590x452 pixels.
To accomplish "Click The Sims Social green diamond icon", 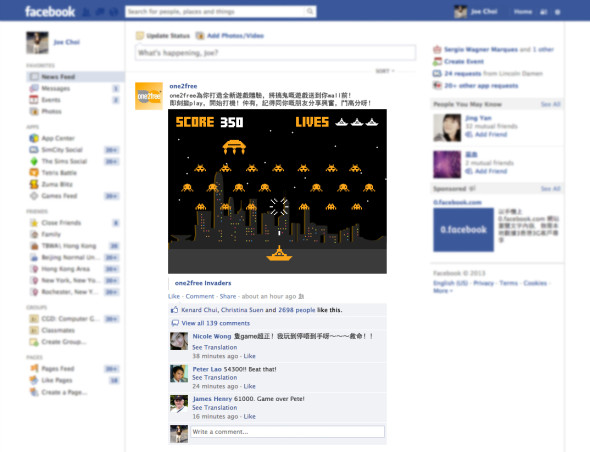I will pyautogui.click(x=34, y=161).
